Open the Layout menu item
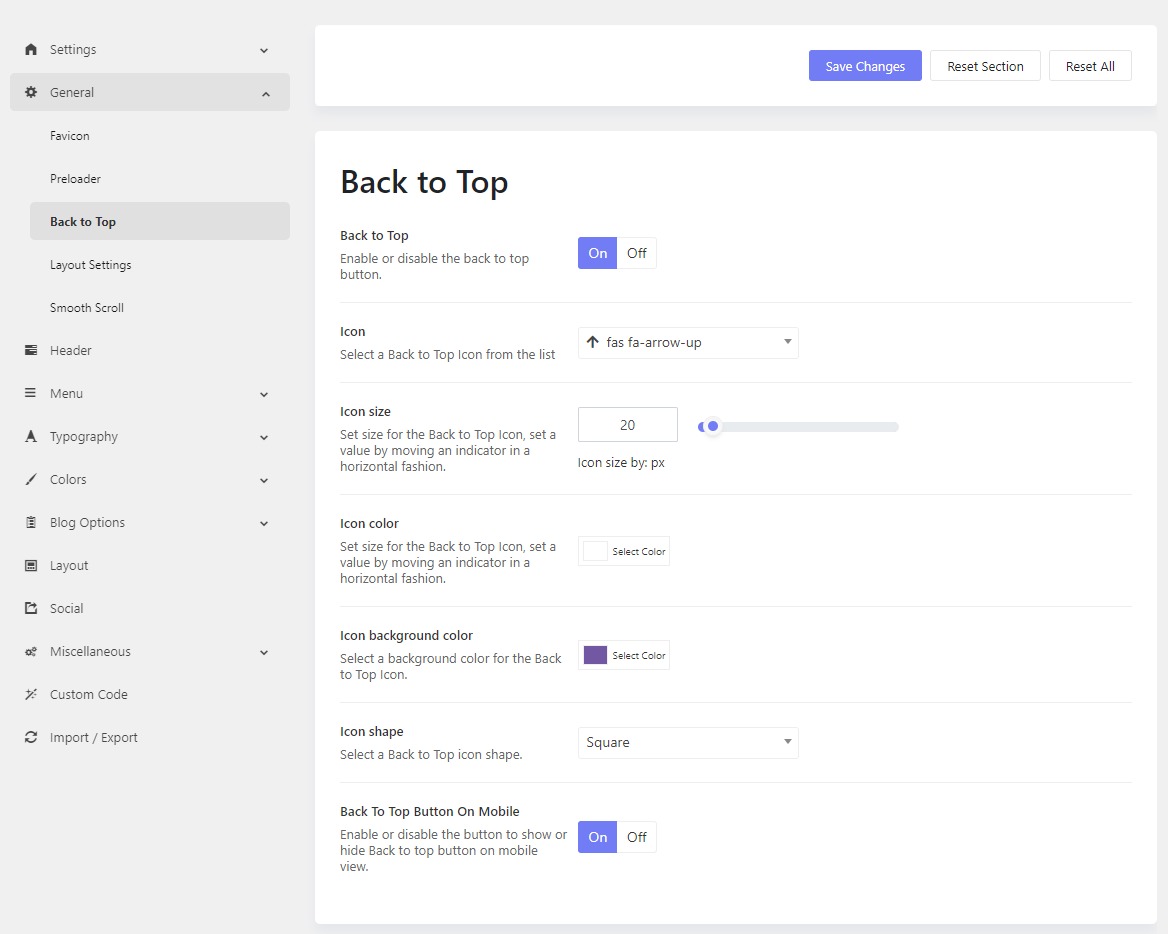 tap(150, 565)
